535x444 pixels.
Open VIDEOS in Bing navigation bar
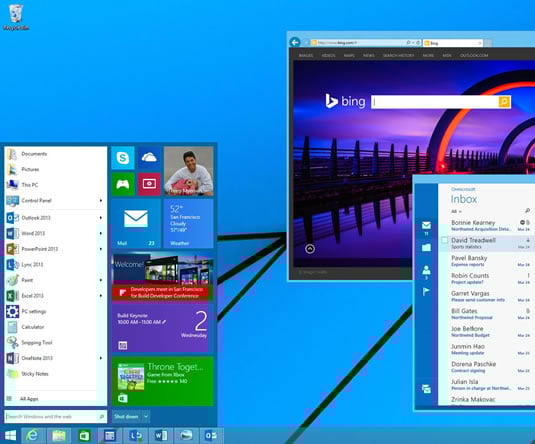coord(328,55)
